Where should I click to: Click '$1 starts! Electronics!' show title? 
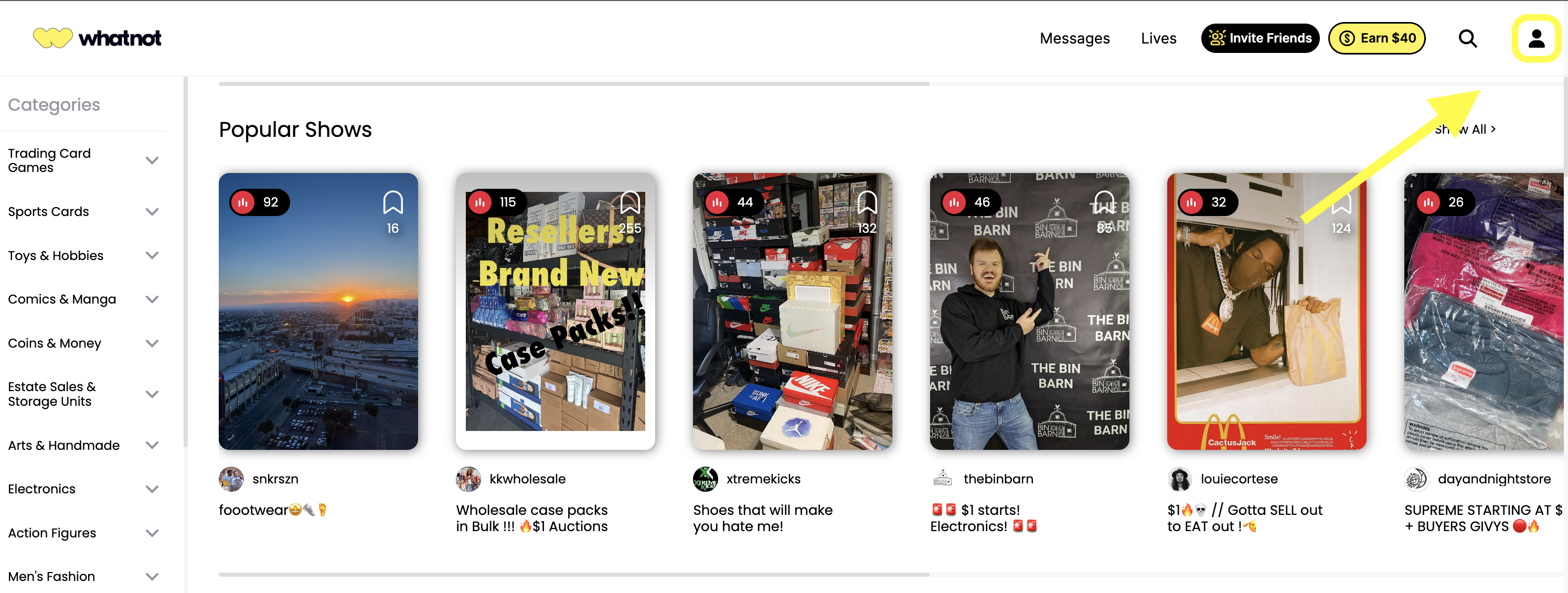(x=984, y=518)
